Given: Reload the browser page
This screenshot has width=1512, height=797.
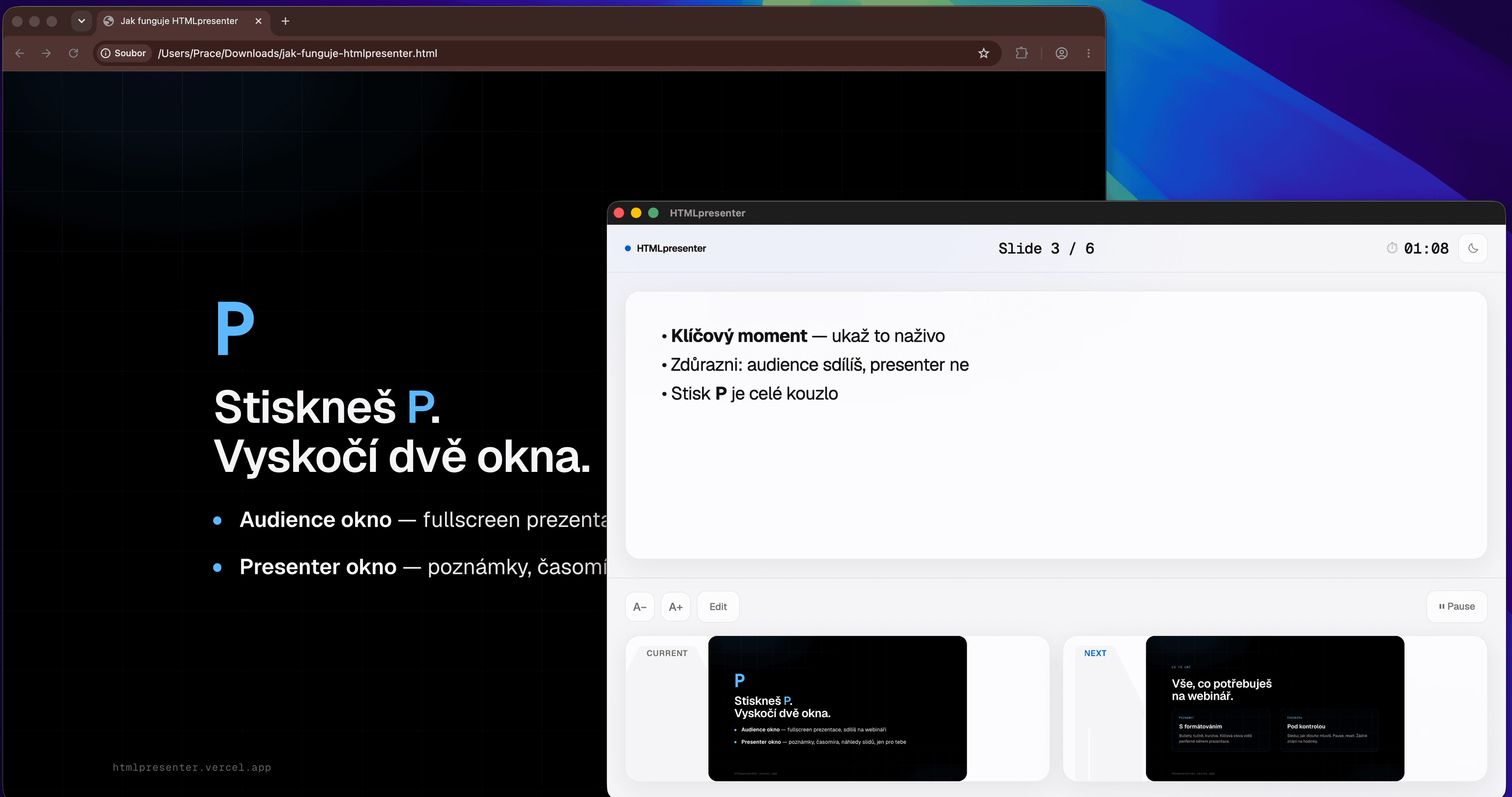Looking at the screenshot, I should coord(73,54).
